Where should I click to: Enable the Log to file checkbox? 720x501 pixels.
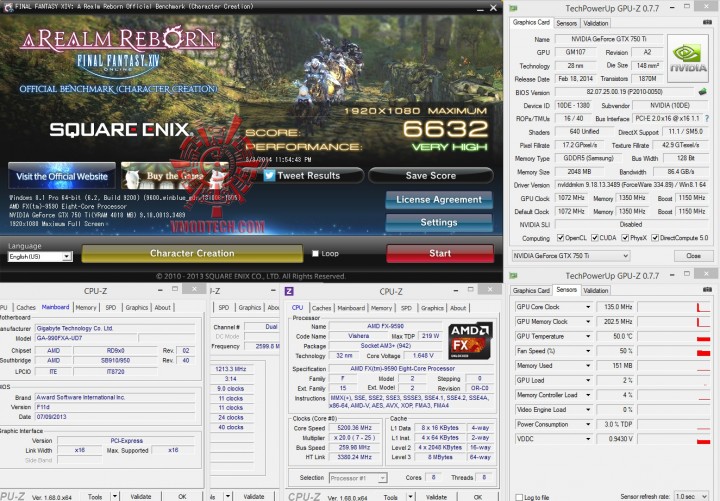tap(519, 497)
